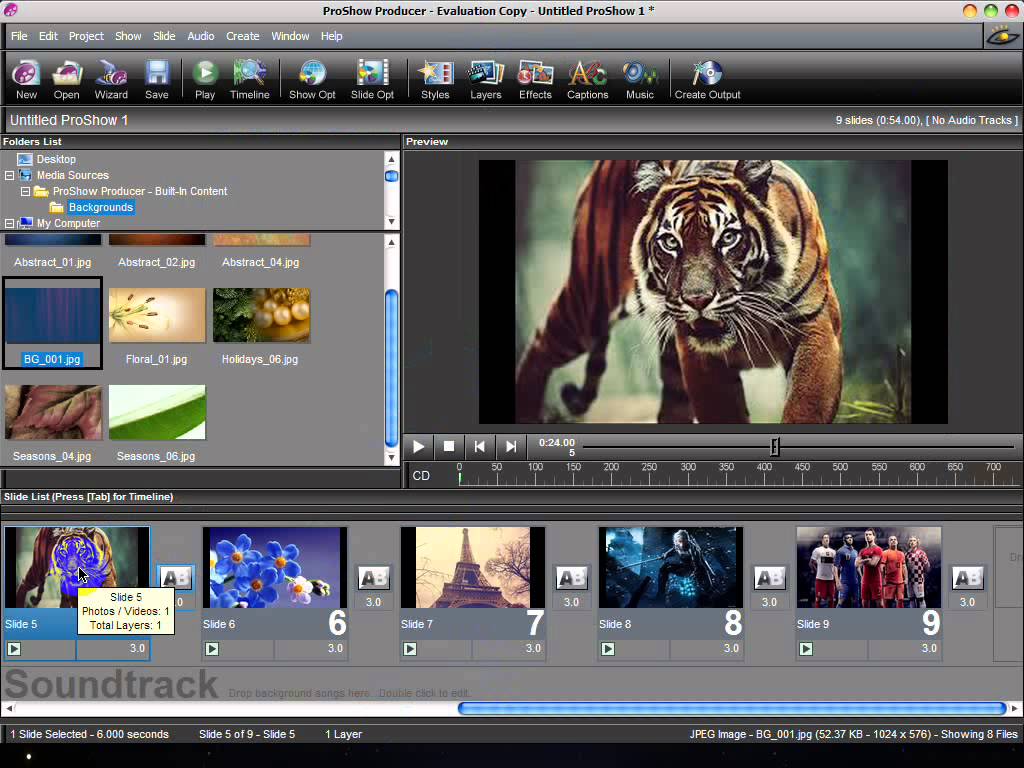Click the transition icon after Slide 5
The image size is (1024, 768).
(x=176, y=579)
